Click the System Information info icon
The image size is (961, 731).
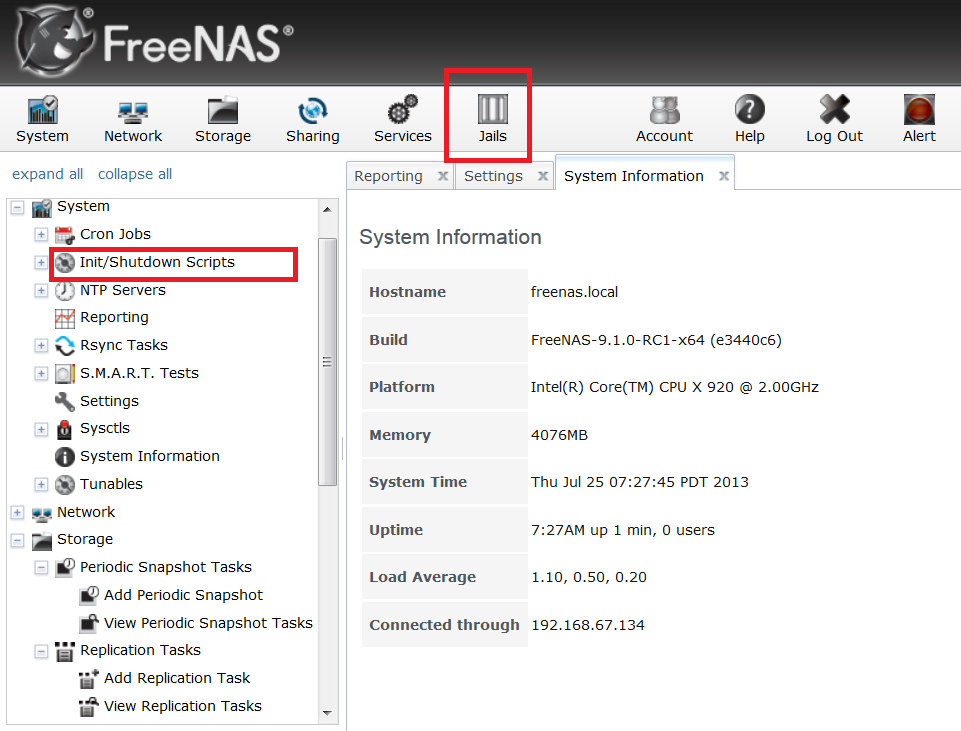(64, 456)
